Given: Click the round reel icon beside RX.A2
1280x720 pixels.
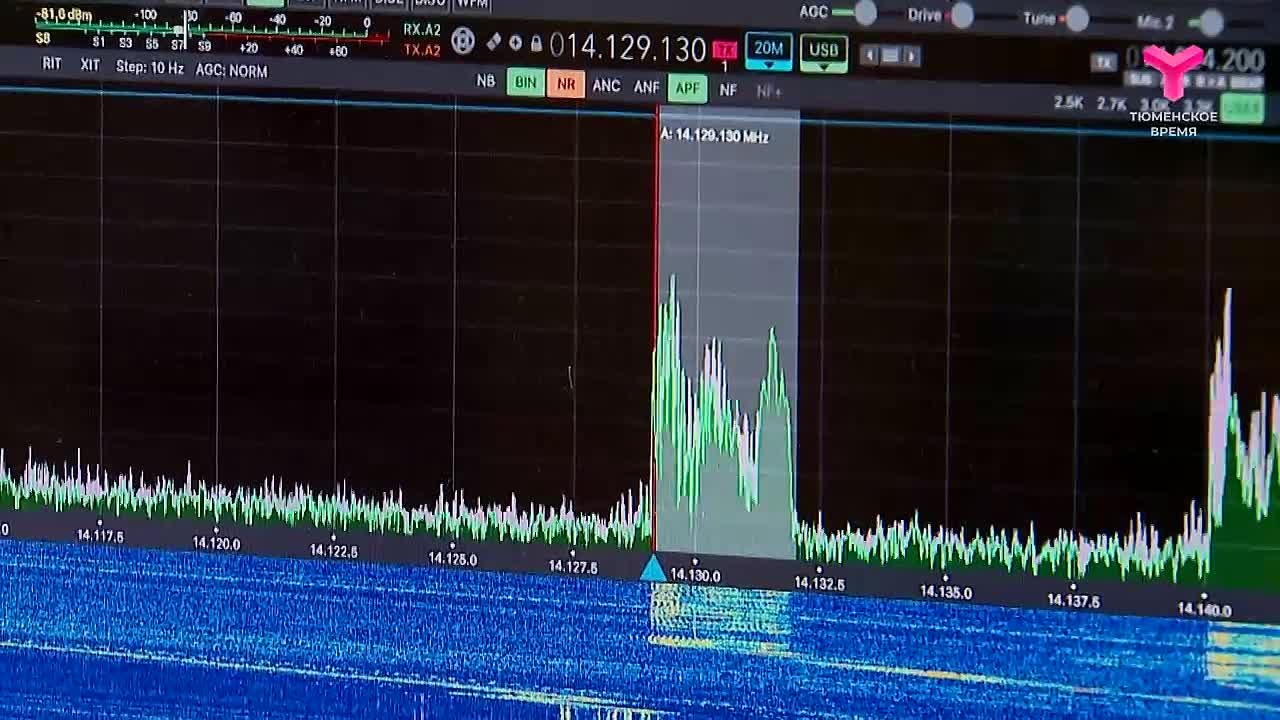Looking at the screenshot, I should pos(462,40).
